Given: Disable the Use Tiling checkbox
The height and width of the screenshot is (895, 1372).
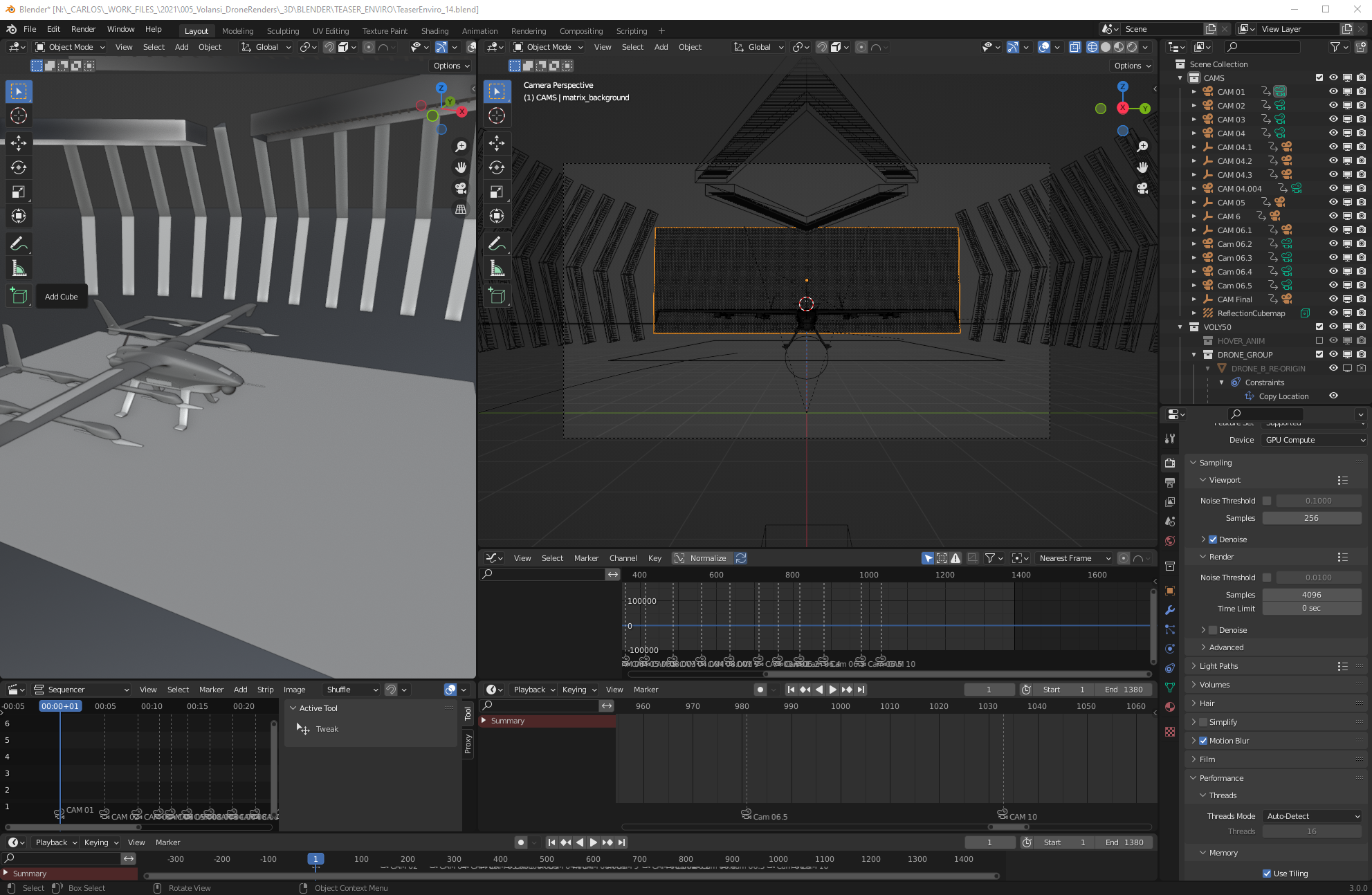Looking at the screenshot, I should pos(1267,874).
